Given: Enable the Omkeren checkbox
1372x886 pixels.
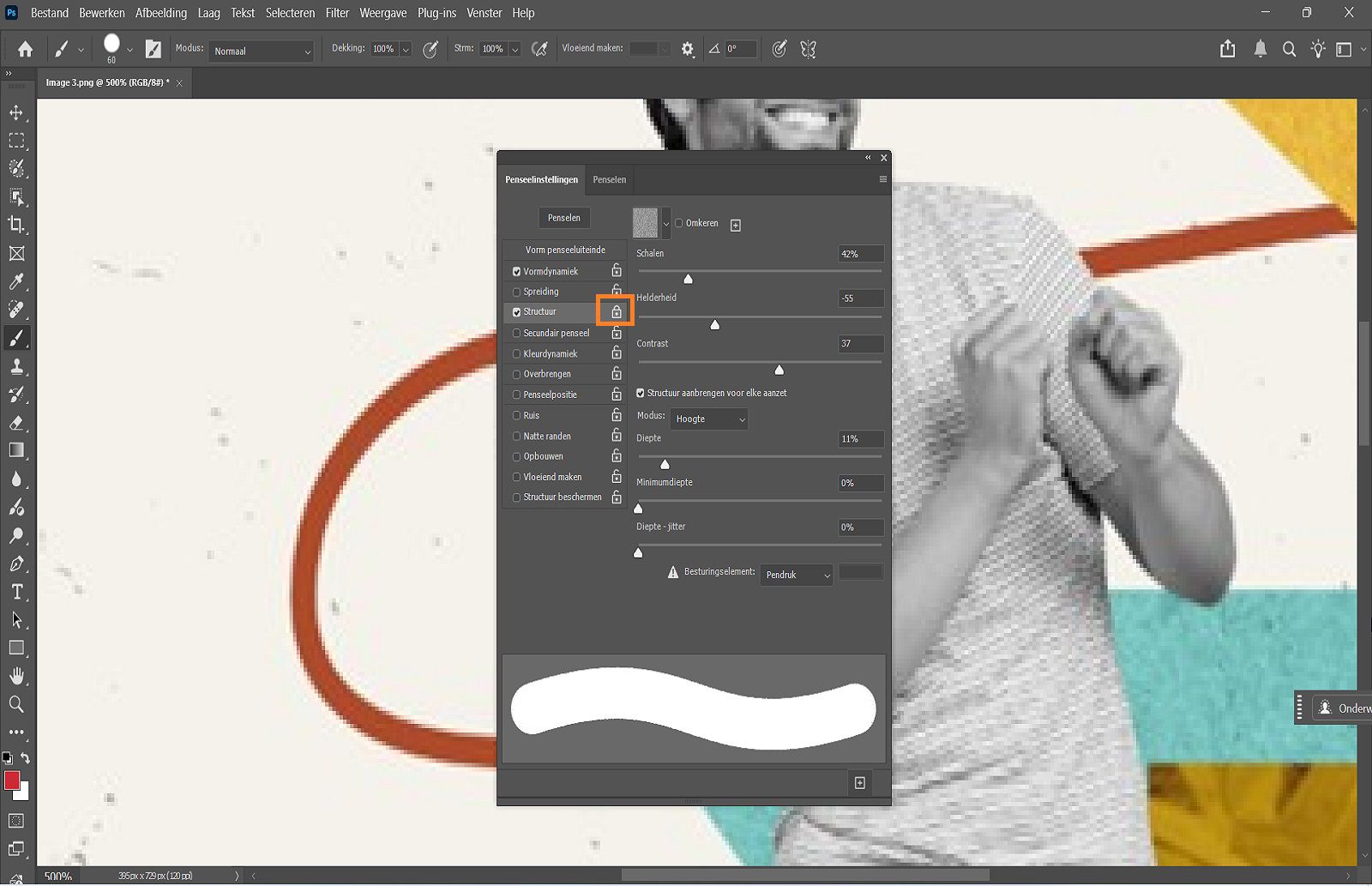Looking at the screenshot, I should (x=678, y=222).
